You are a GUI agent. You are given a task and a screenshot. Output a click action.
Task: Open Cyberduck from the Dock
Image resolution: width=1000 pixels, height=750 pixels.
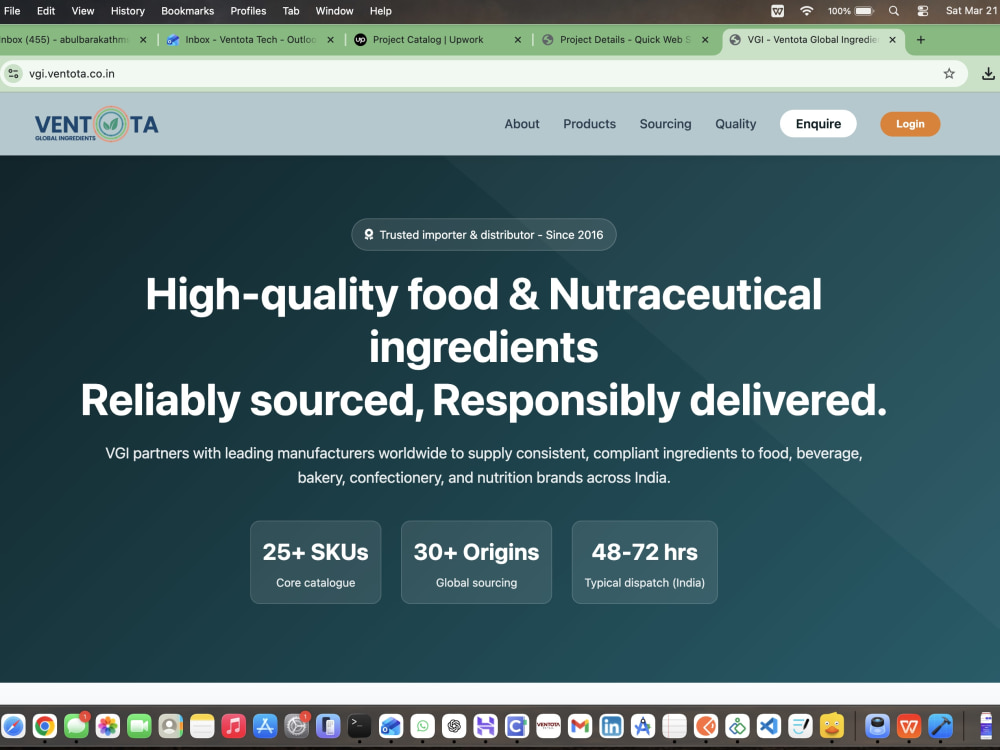[x=832, y=726]
